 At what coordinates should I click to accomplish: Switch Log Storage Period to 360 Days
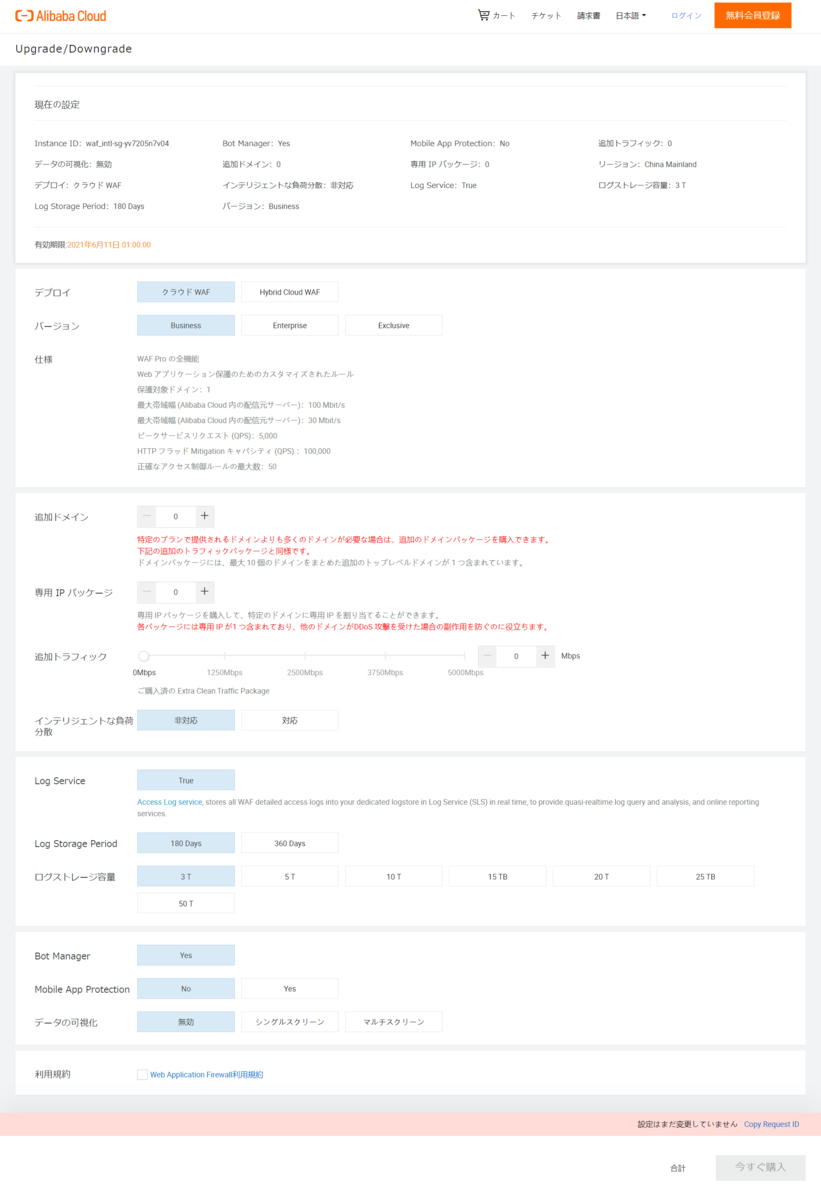[x=289, y=842]
